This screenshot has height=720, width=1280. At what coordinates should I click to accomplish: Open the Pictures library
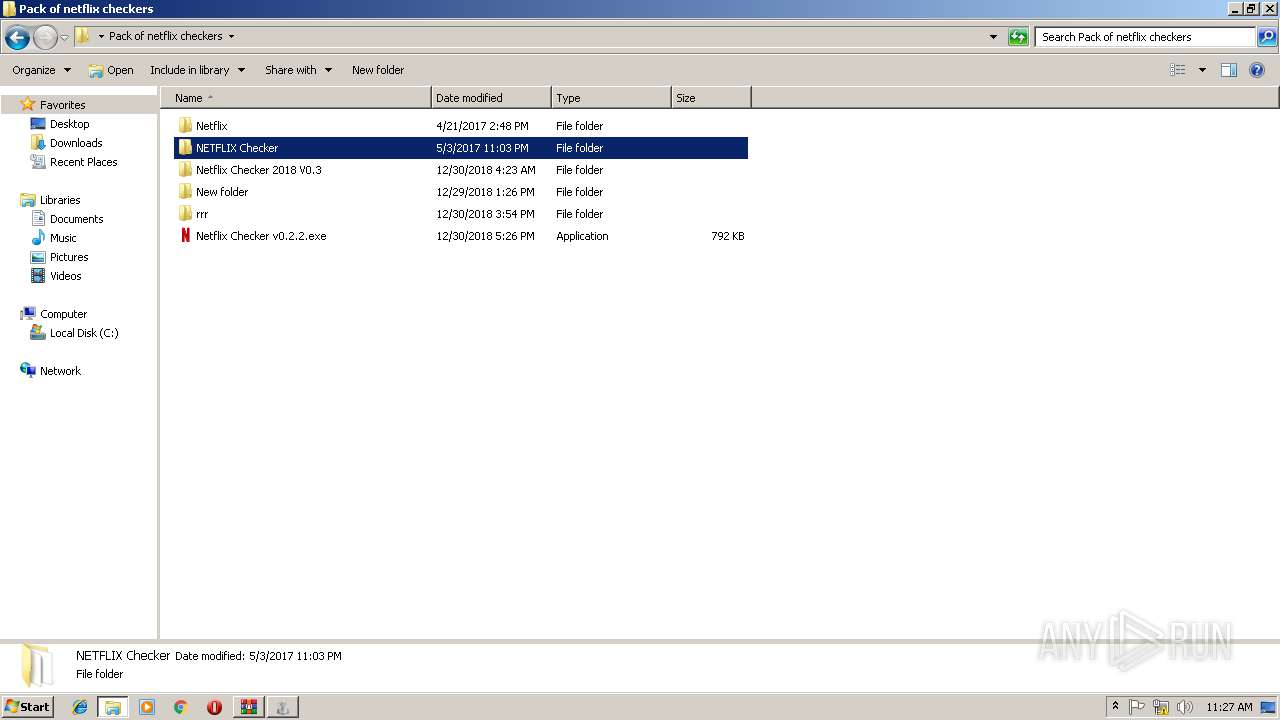pyautogui.click(x=69, y=257)
